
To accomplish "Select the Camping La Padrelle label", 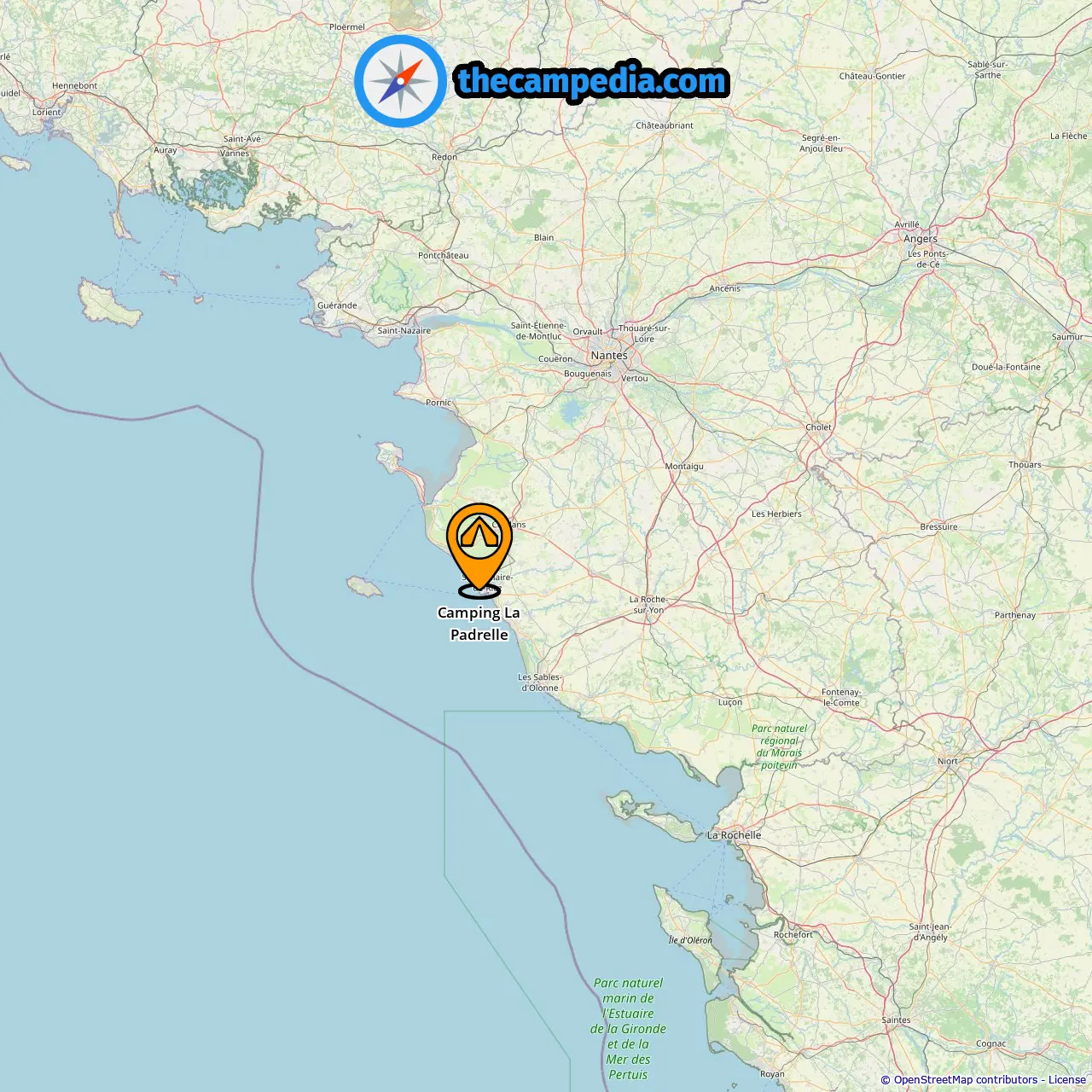I will tap(479, 624).
